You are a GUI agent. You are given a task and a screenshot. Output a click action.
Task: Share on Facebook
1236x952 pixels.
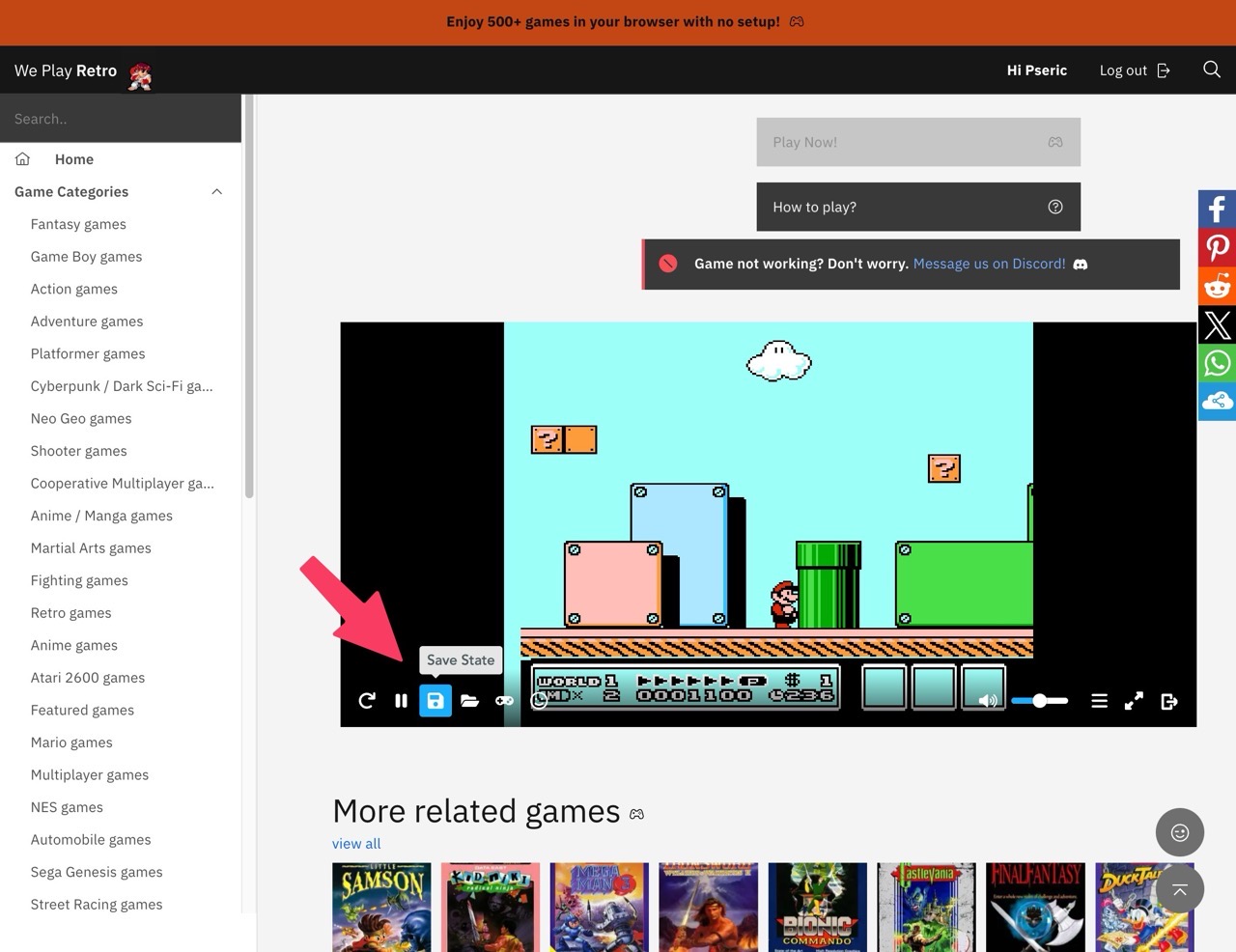1218,209
